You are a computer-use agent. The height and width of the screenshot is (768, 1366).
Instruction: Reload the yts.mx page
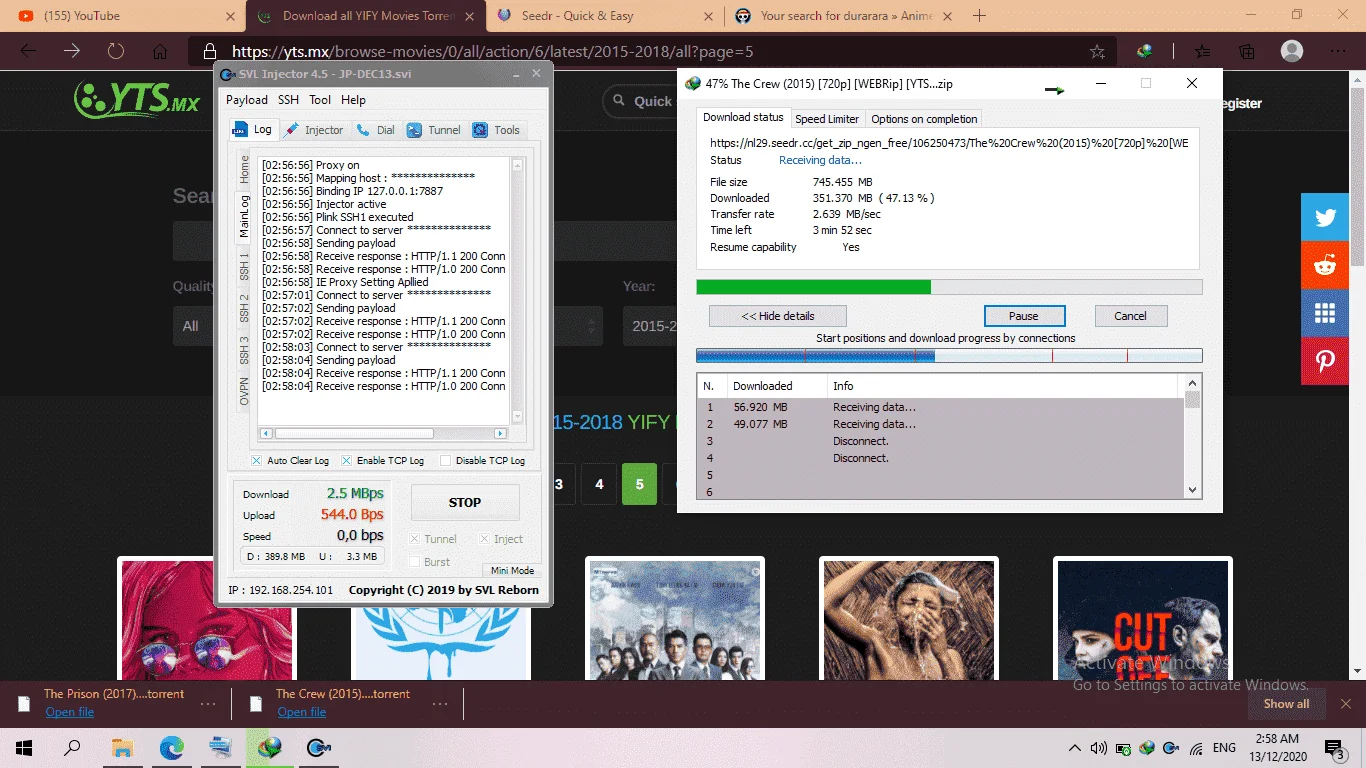click(116, 51)
